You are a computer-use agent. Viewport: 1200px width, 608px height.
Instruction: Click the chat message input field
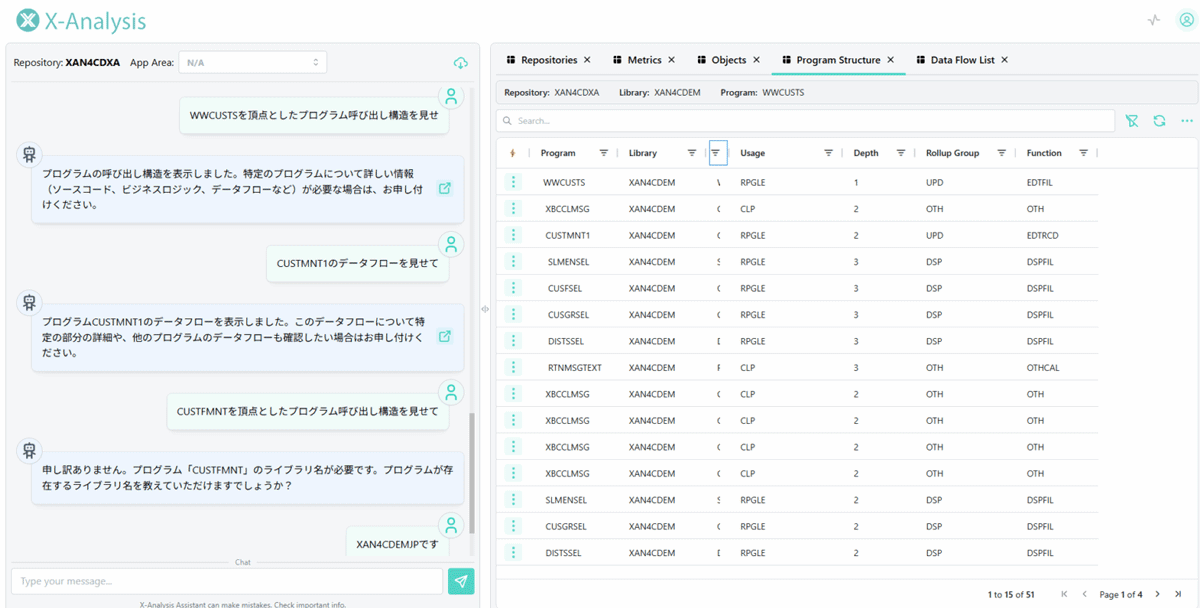tap(227, 581)
